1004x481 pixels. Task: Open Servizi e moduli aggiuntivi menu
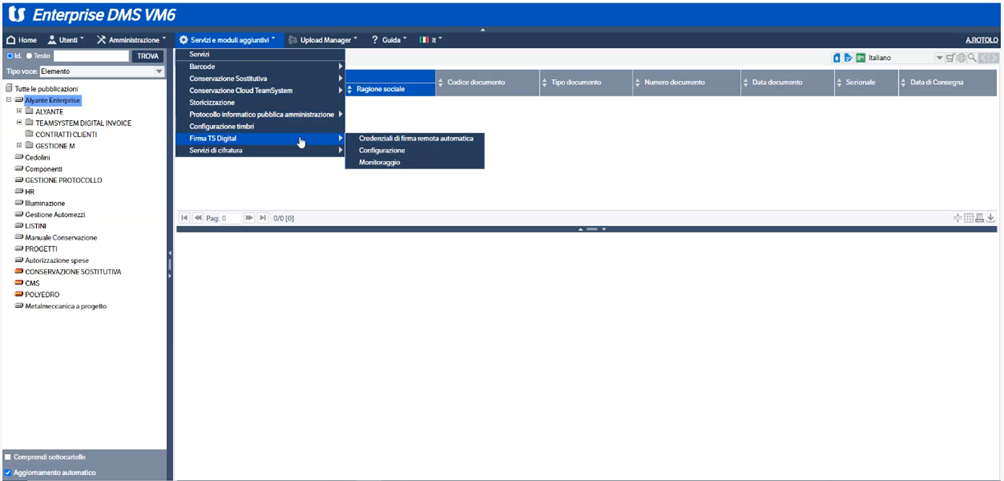pos(228,40)
